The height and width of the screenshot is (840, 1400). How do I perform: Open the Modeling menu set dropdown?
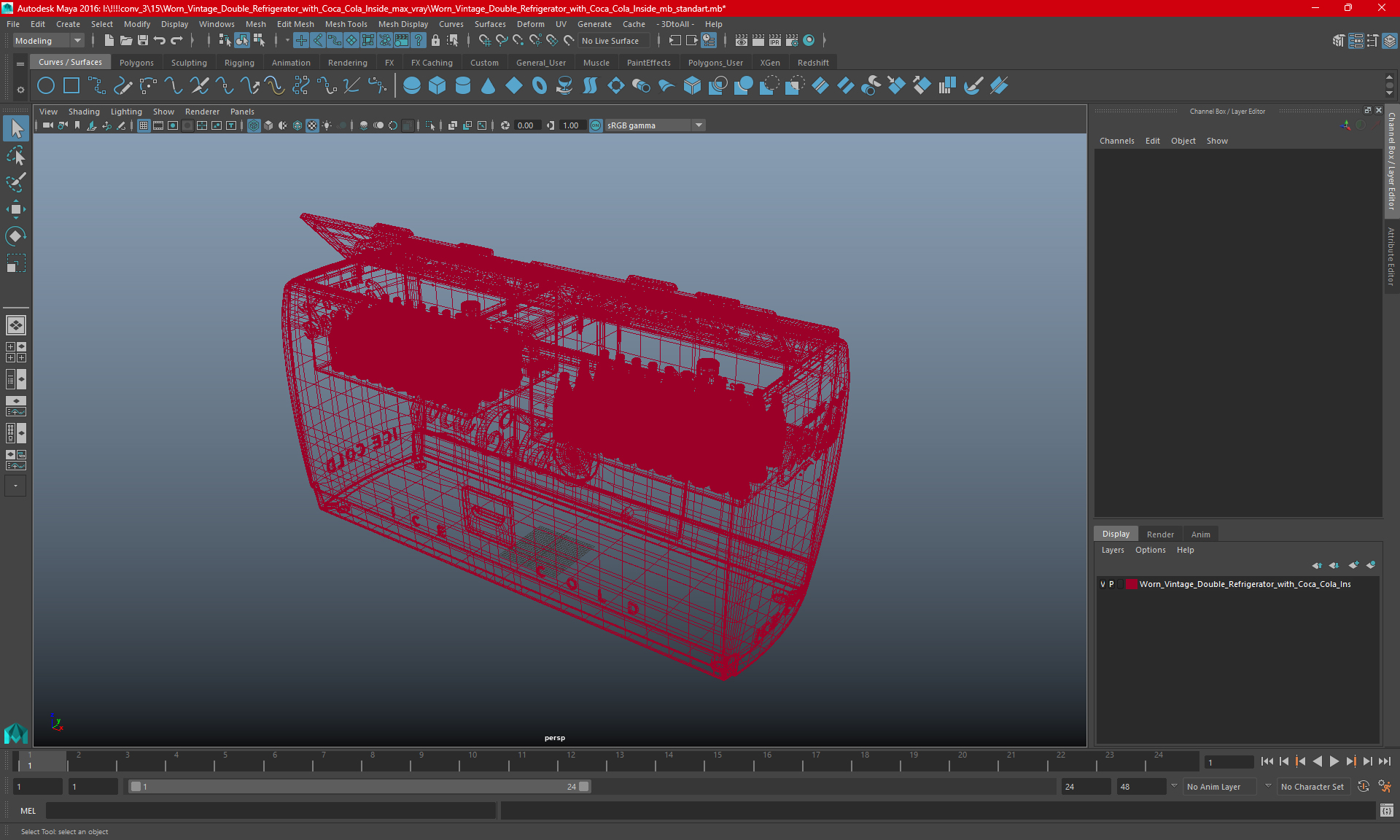coord(49,41)
